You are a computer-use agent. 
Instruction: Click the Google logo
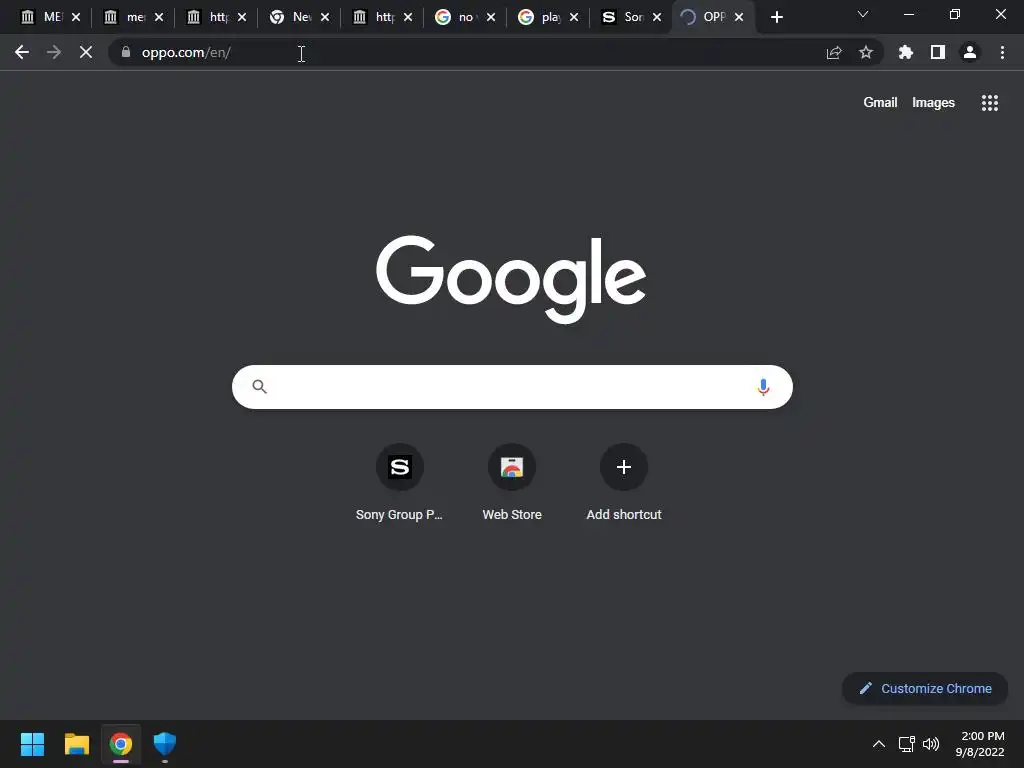tap(511, 279)
